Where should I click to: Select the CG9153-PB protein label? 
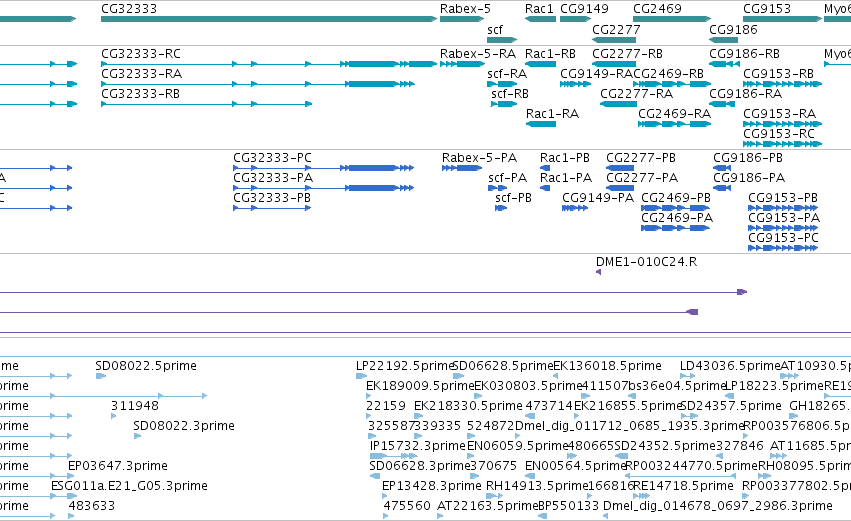coord(783,198)
